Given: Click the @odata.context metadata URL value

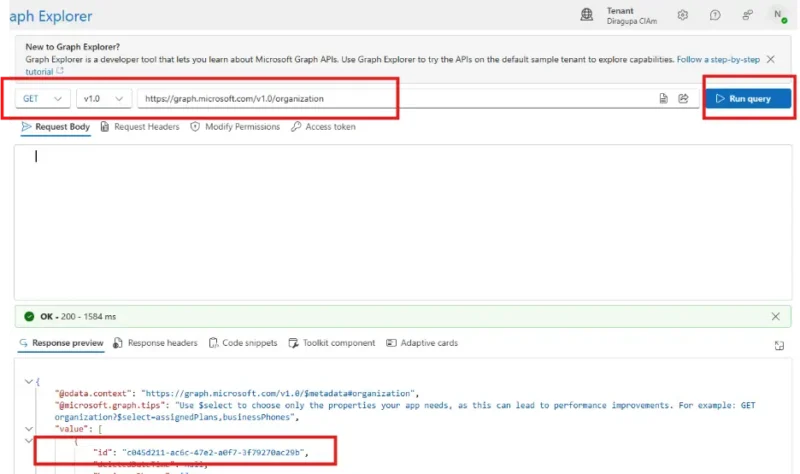Looking at the screenshot, I should (x=279, y=393).
